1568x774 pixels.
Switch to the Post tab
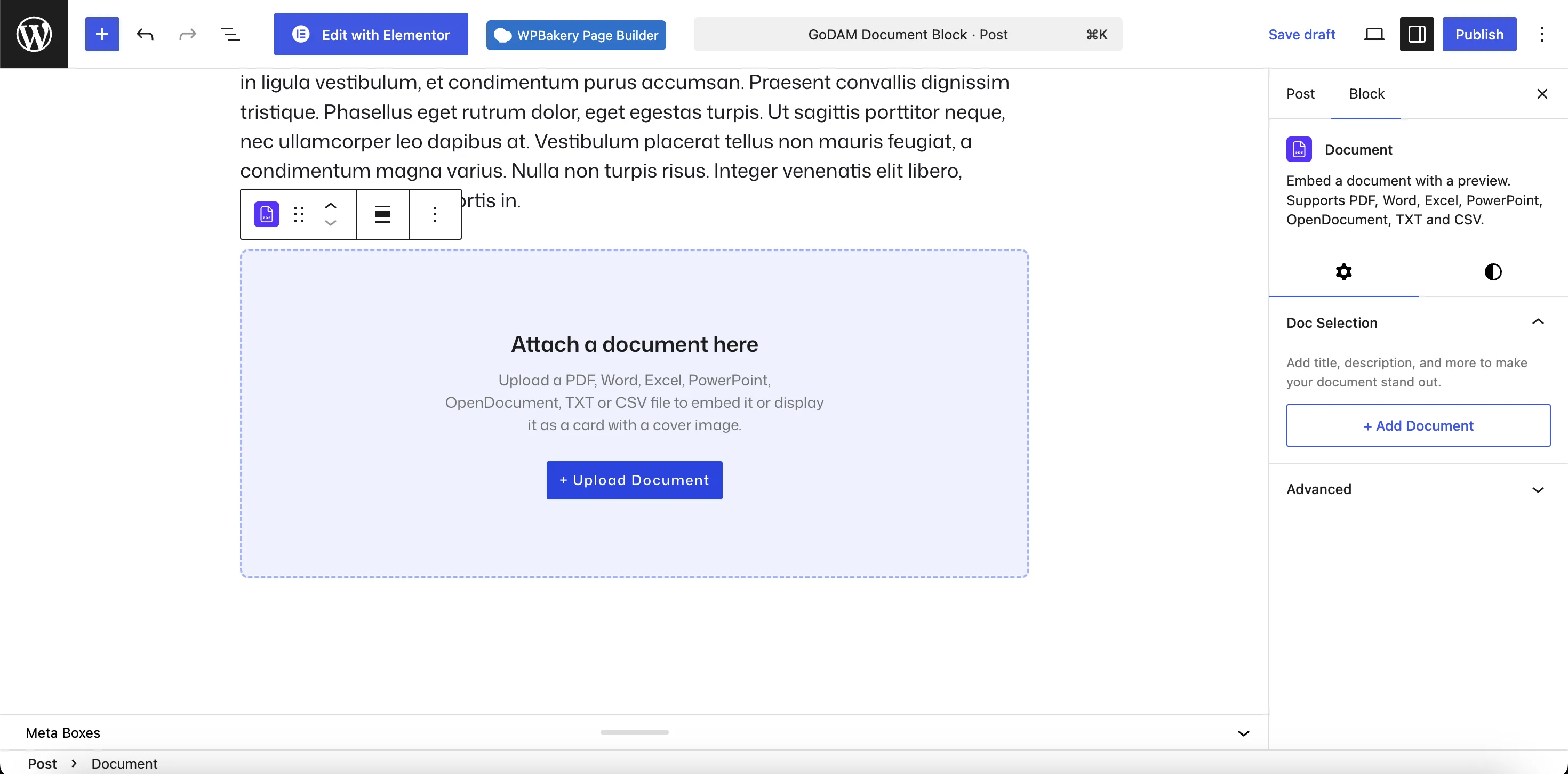coord(1300,94)
